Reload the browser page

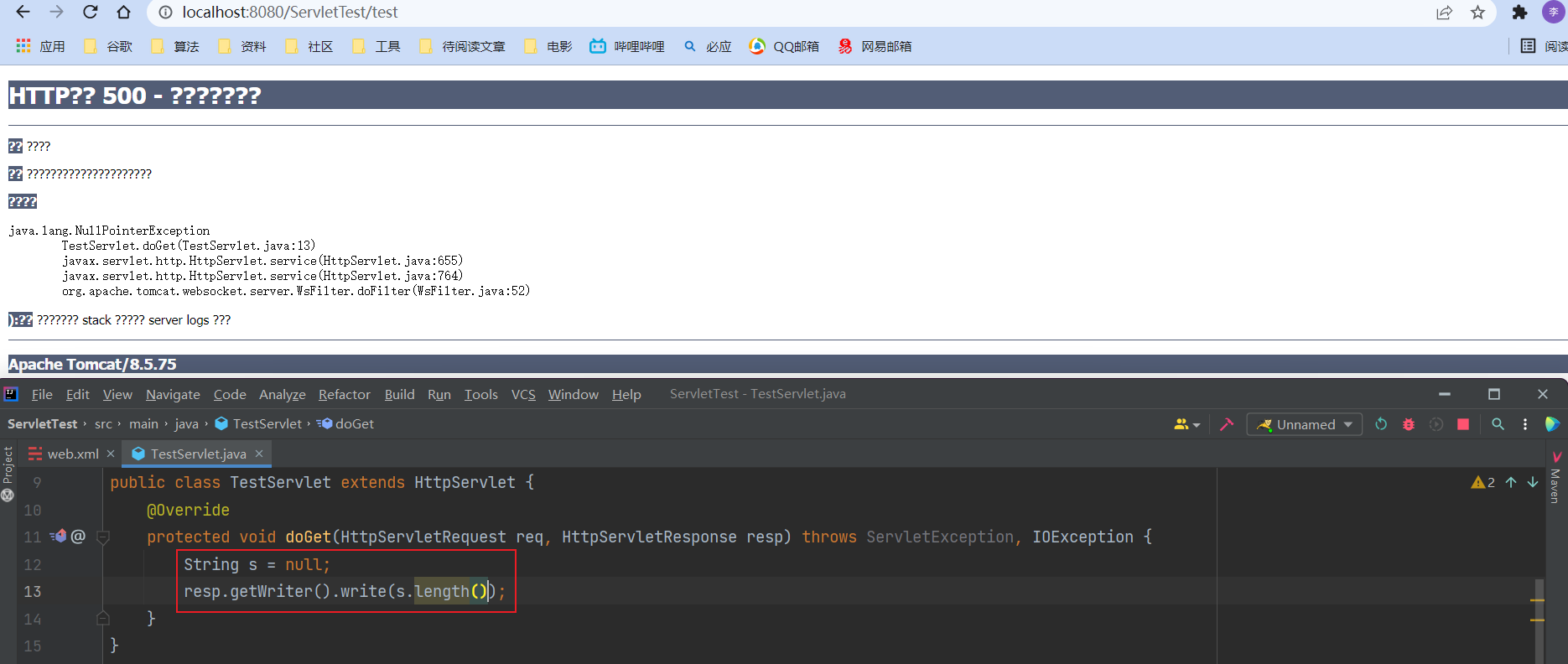point(90,12)
